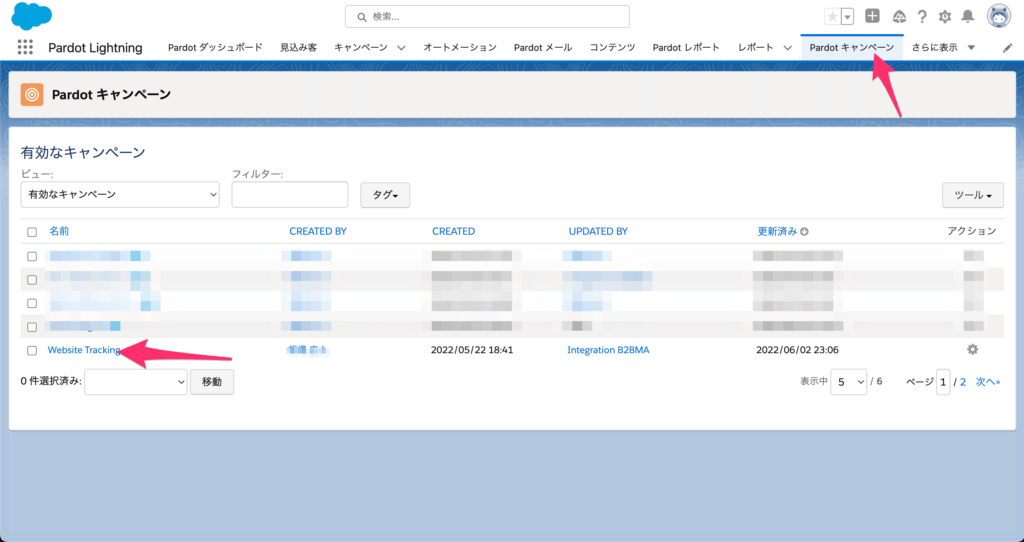Open the favorites list dropdown arrow
This screenshot has height=542, width=1024.
(847, 17)
